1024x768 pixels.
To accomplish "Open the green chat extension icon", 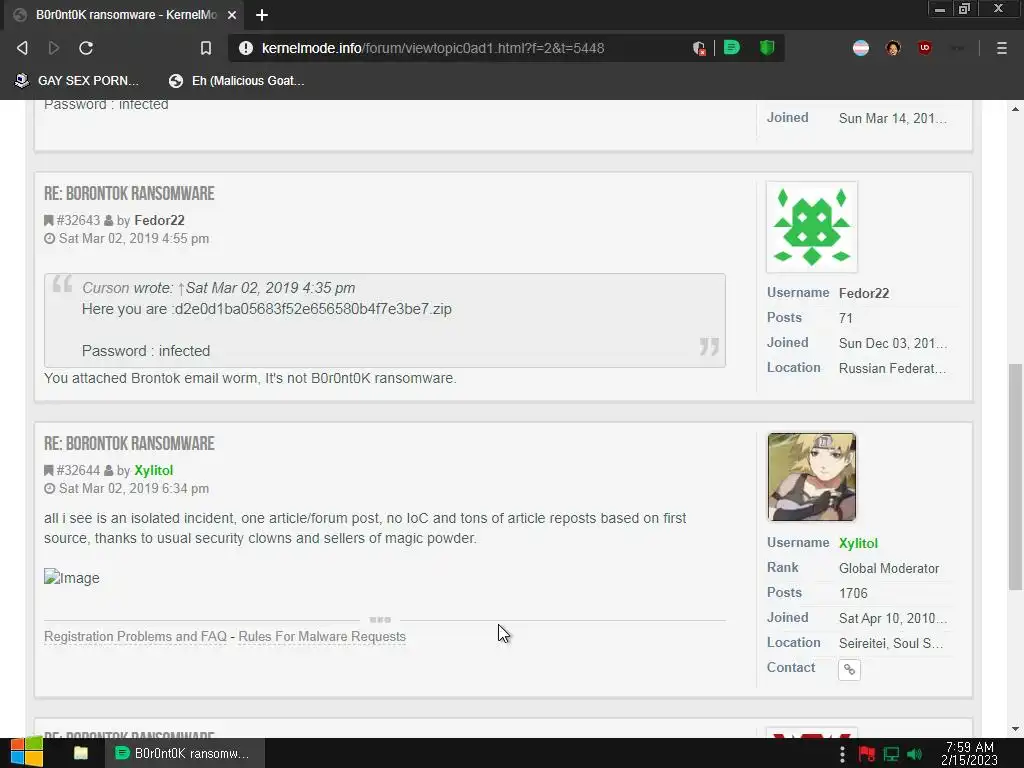I will pyautogui.click(x=731, y=47).
